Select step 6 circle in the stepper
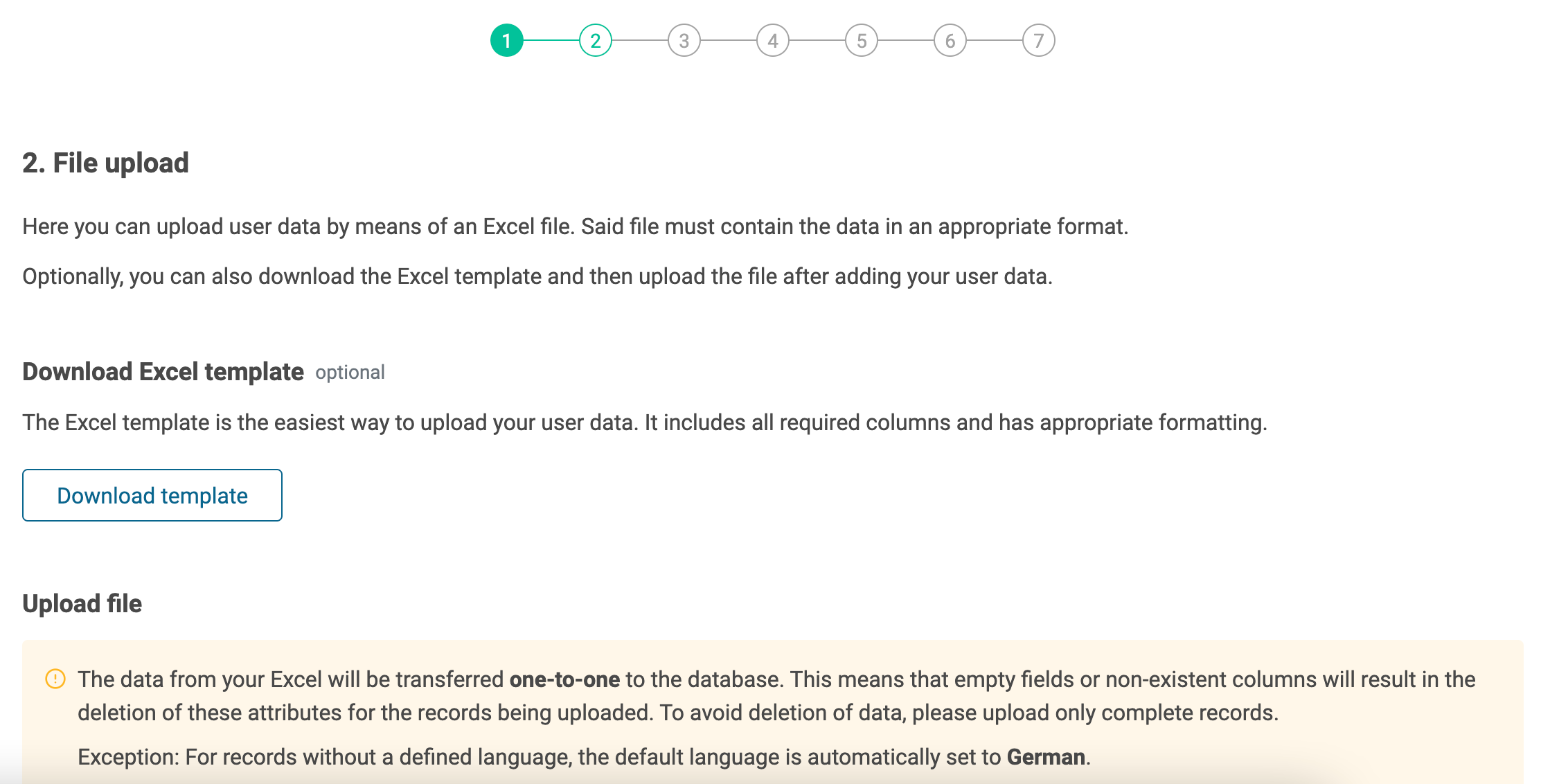 pyautogui.click(x=950, y=41)
